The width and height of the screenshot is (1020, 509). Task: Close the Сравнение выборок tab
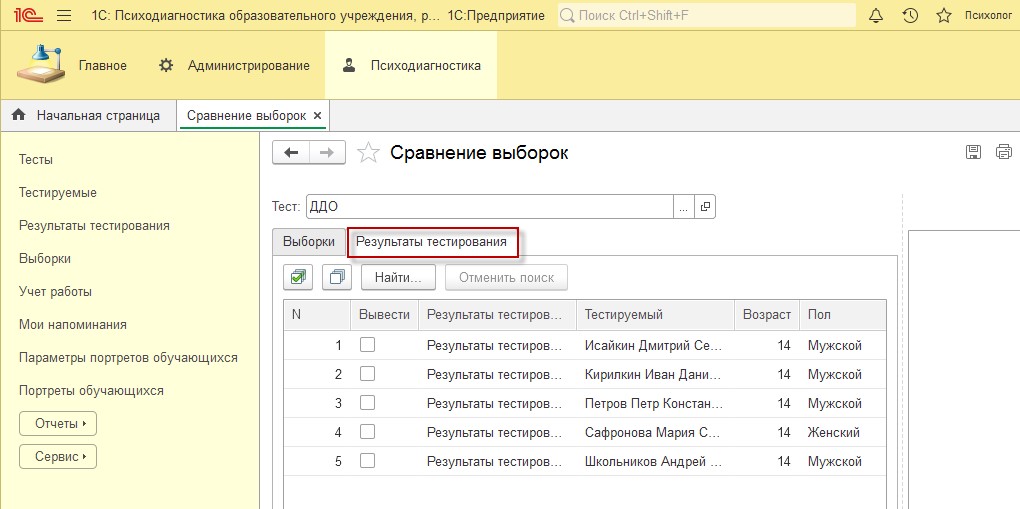pyautogui.click(x=317, y=115)
